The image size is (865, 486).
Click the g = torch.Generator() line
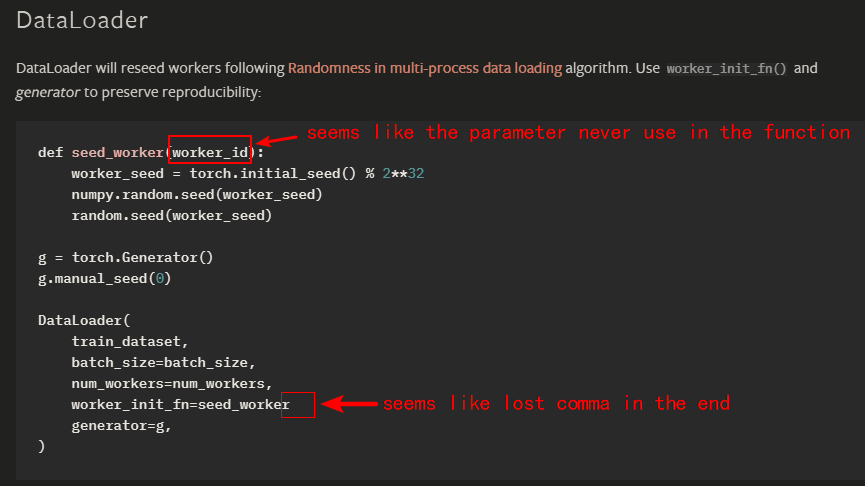pos(125,258)
